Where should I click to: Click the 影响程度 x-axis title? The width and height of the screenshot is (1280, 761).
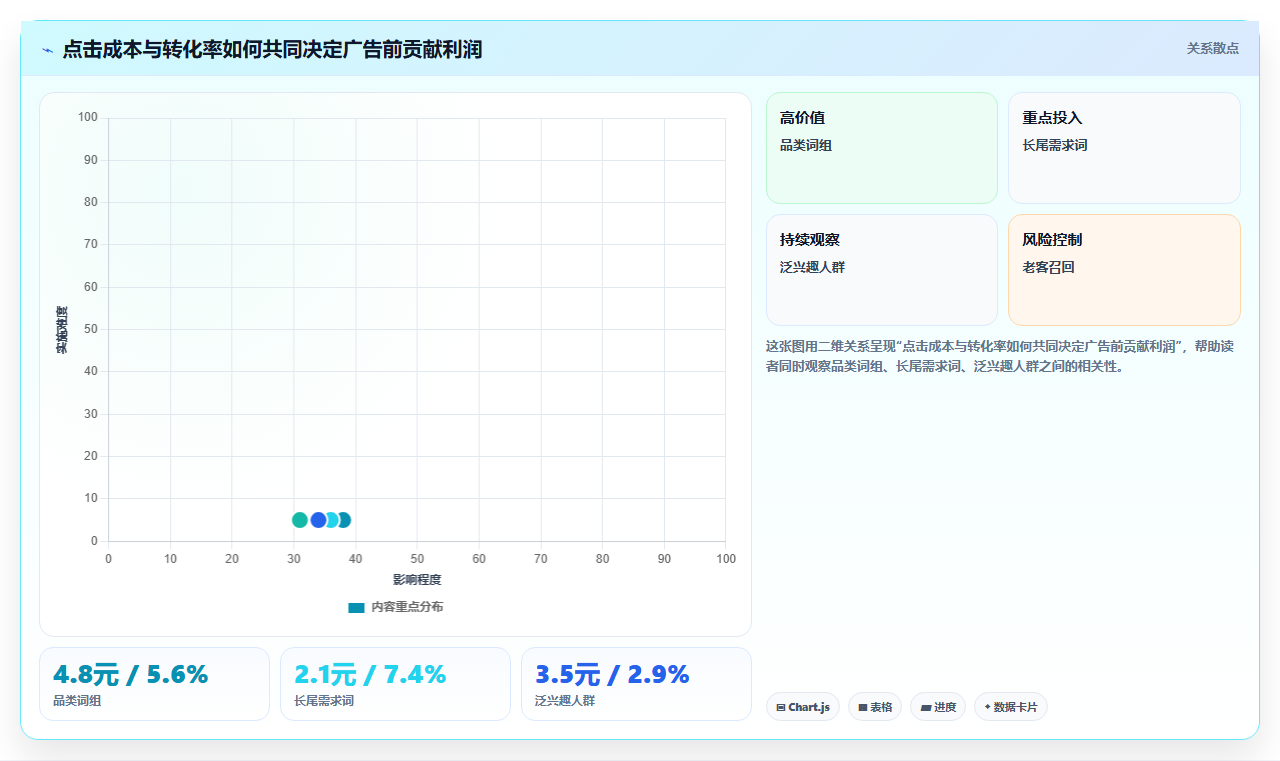(417, 579)
